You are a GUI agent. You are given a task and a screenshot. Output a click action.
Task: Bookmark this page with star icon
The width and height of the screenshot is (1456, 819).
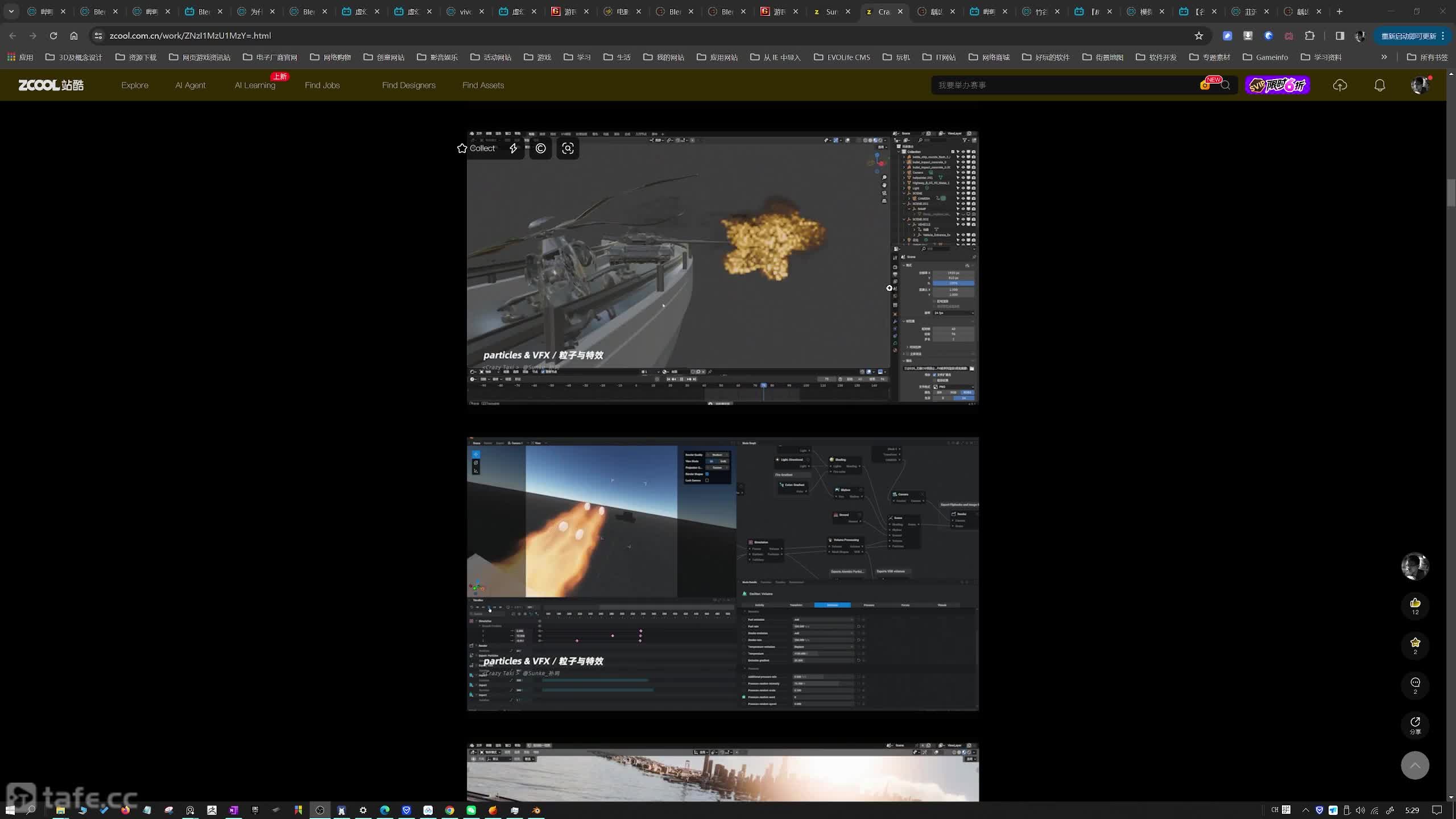tap(1199, 36)
